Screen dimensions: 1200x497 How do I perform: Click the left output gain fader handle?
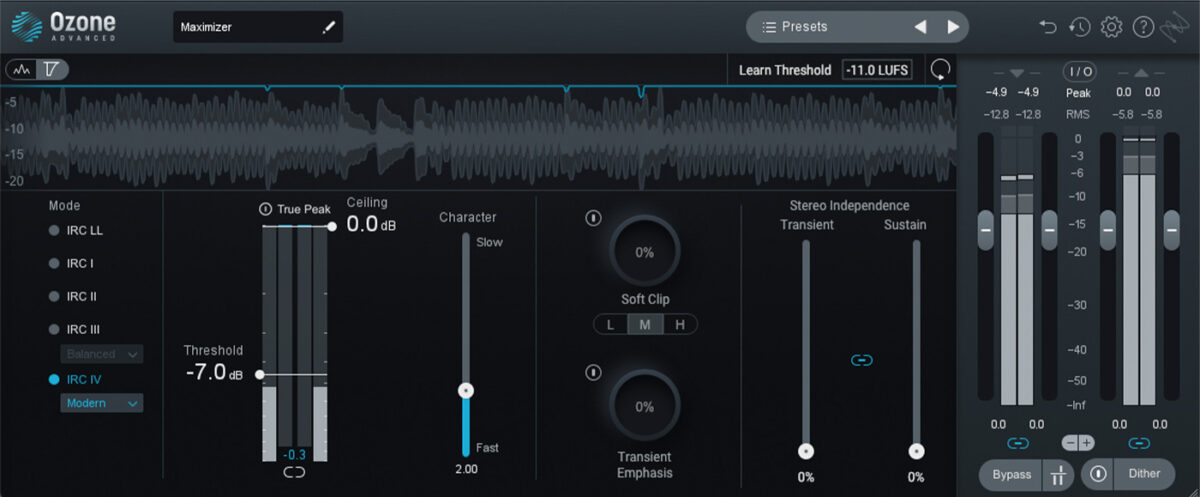(x=1108, y=230)
